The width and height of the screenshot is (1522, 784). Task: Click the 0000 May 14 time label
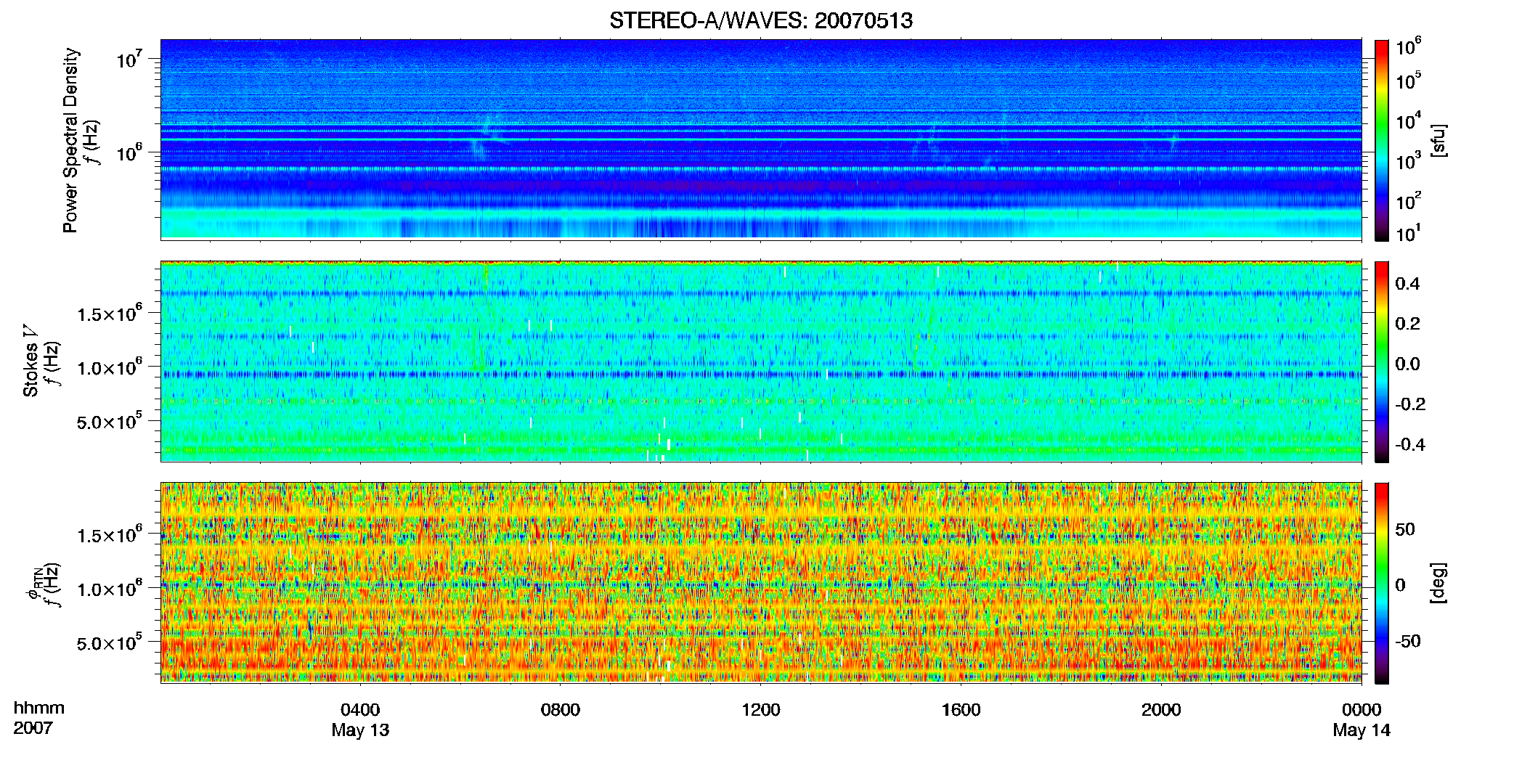[x=1362, y=720]
